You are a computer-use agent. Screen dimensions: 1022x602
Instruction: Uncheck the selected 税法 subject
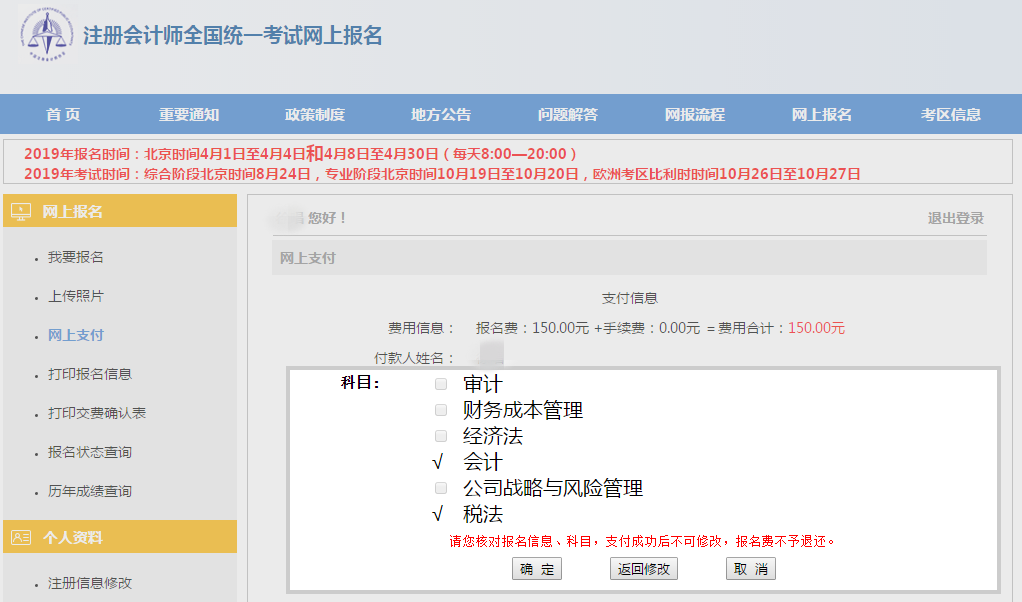coord(439,514)
